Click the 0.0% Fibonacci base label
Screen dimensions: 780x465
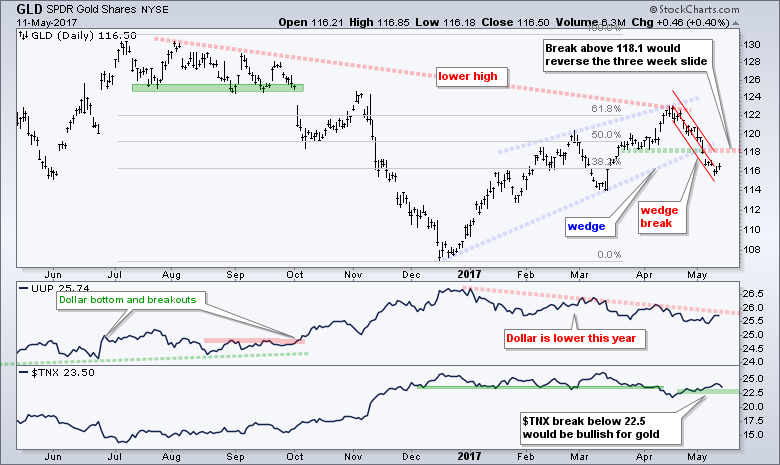coord(609,255)
